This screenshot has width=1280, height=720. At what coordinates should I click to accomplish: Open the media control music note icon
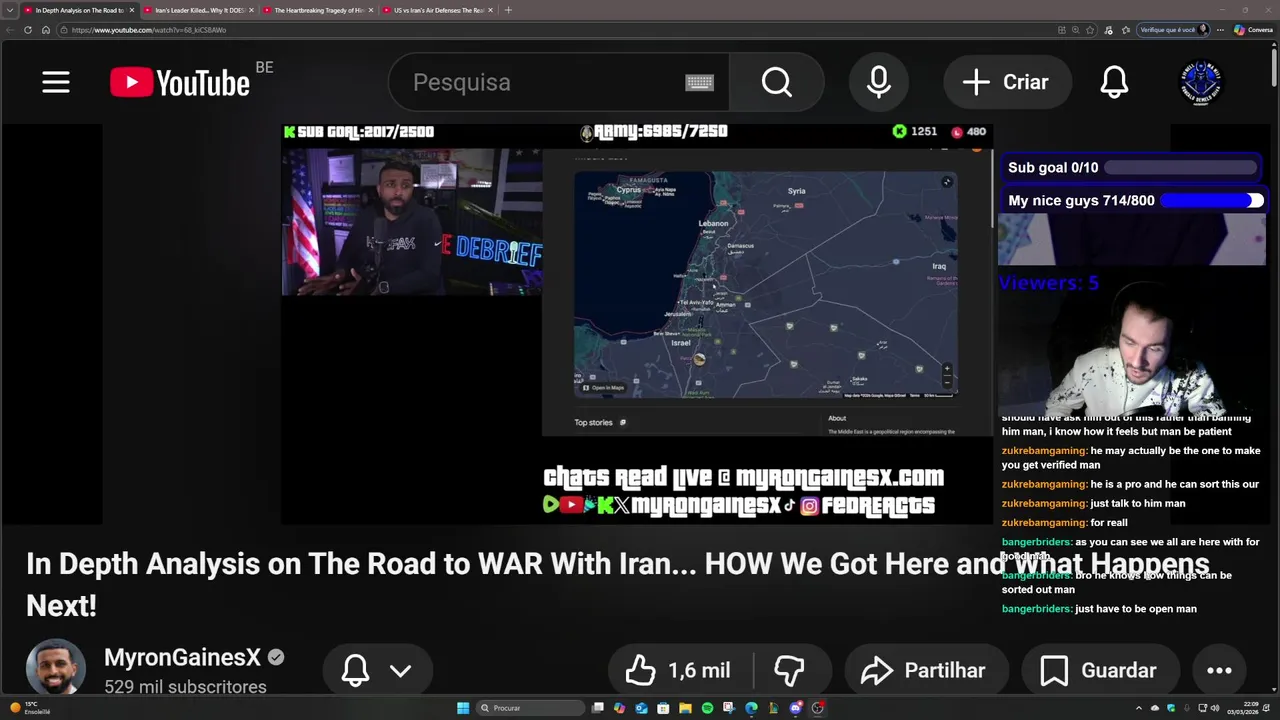pos(1109,30)
